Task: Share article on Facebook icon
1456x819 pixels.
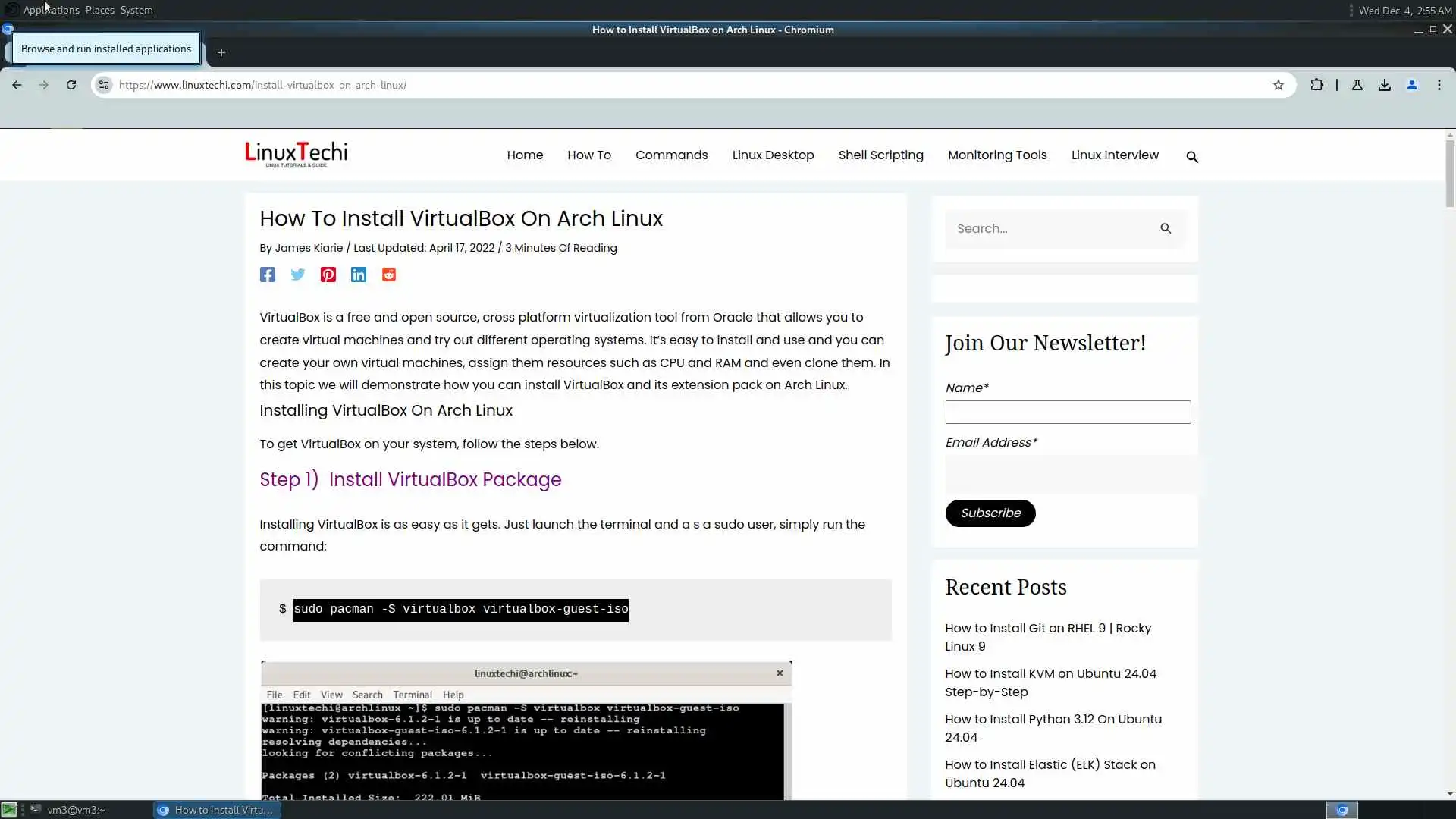Action: pyautogui.click(x=267, y=275)
